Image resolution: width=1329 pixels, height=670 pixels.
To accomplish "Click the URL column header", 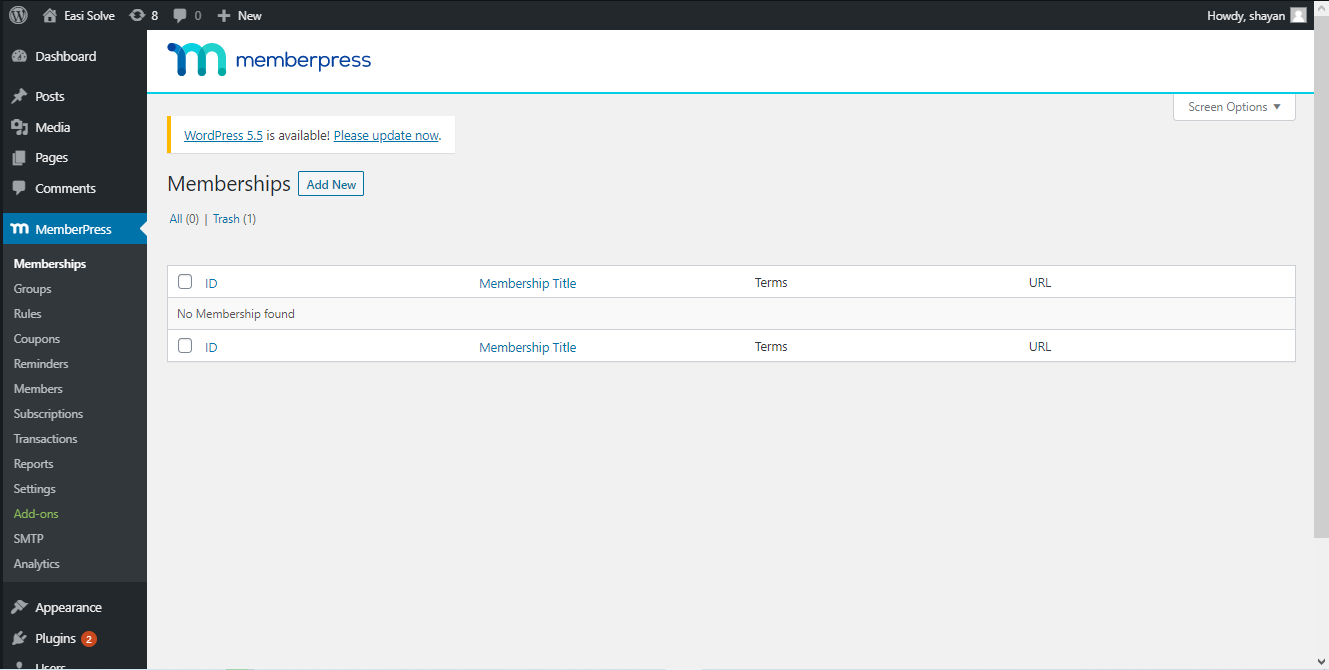I will (1040, 282).
